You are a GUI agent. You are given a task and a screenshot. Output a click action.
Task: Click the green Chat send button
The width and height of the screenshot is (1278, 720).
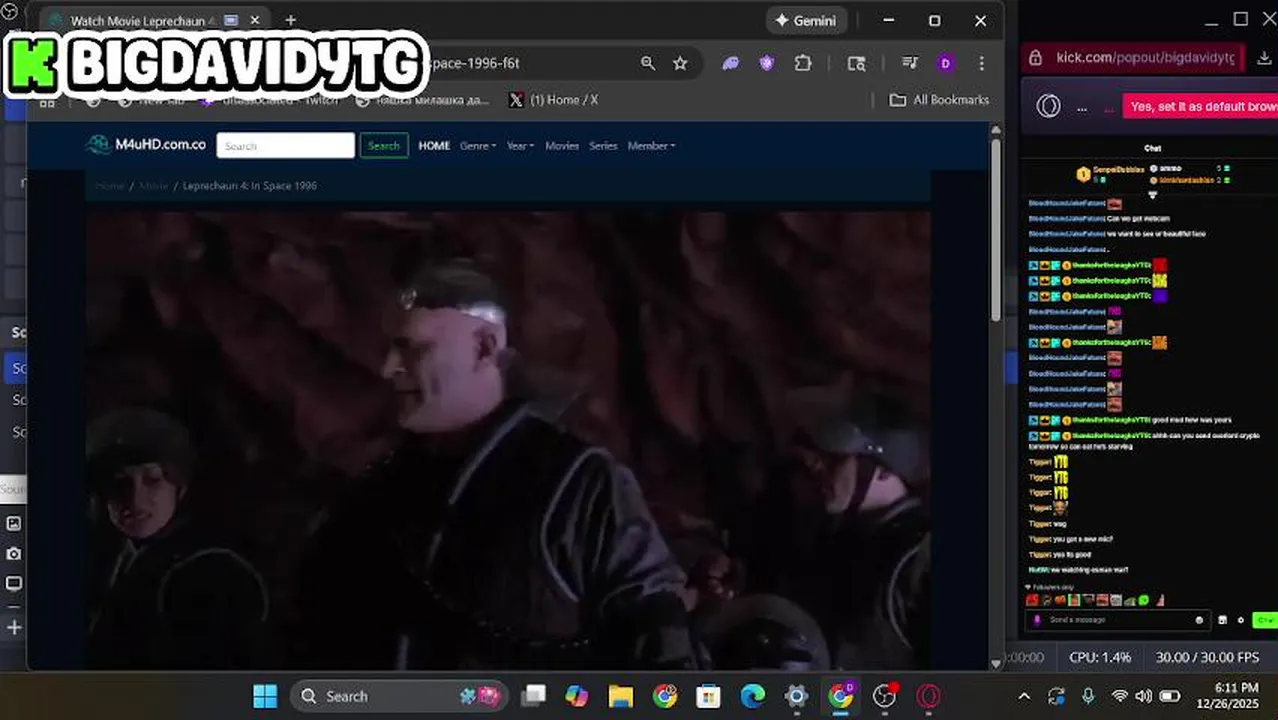(x=1264, y=620)
